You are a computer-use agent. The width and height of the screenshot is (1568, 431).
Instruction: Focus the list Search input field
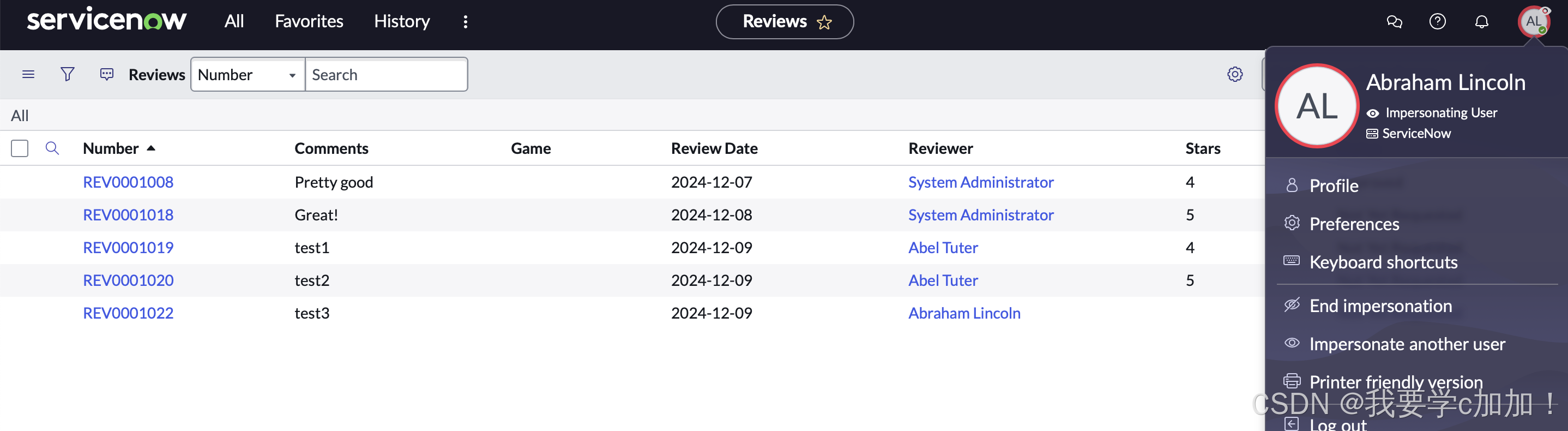(x=387, y=74)
